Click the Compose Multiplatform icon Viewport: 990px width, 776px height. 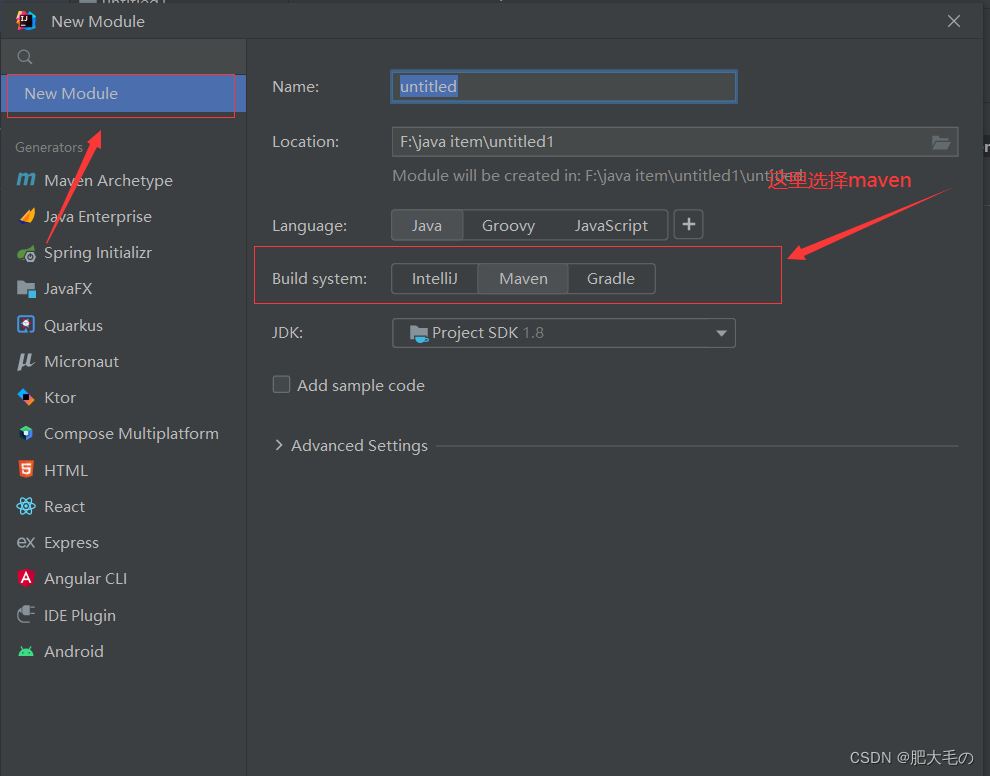(x=26, y=433)
